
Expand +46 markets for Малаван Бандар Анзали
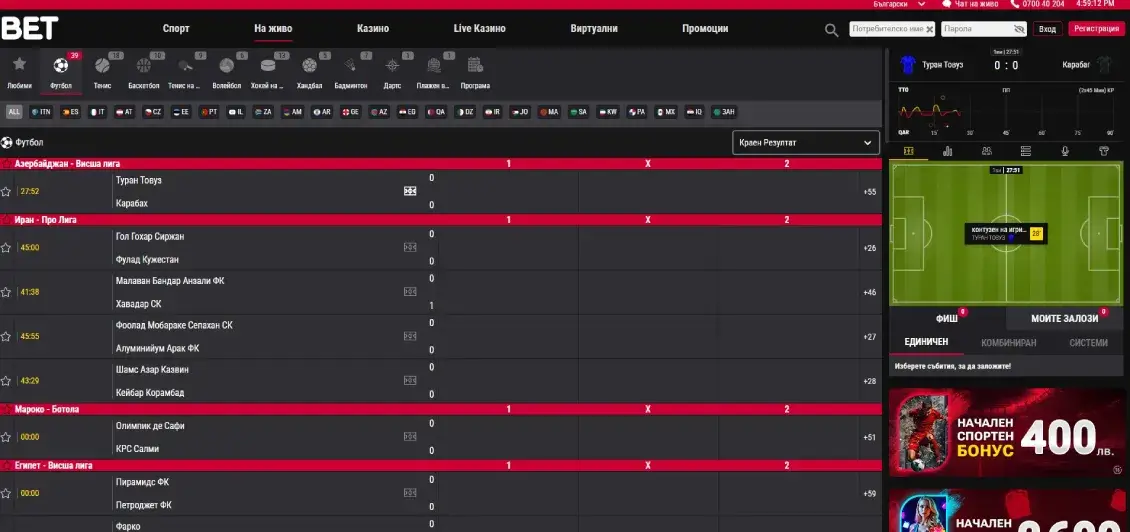869,292
